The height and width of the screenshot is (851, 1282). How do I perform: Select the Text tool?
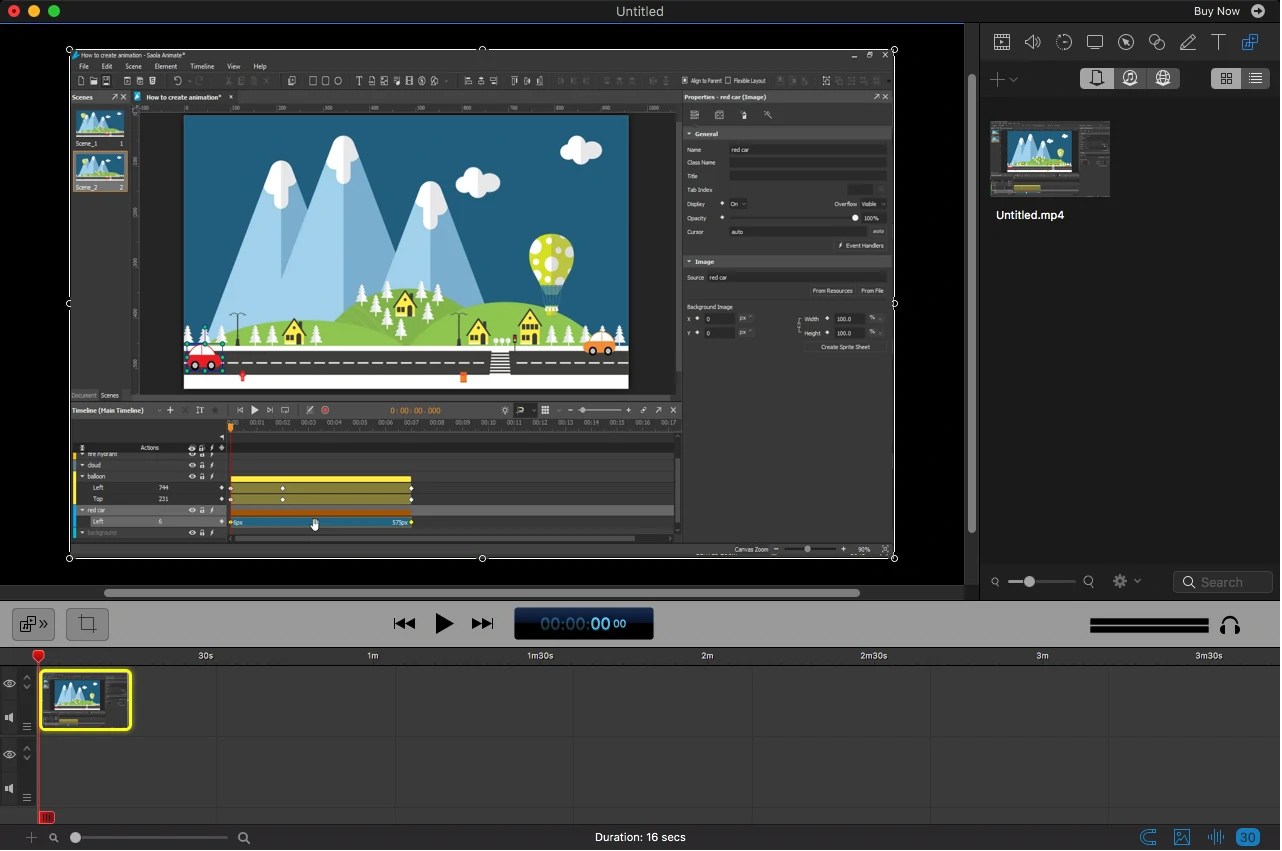point(1219,42)
